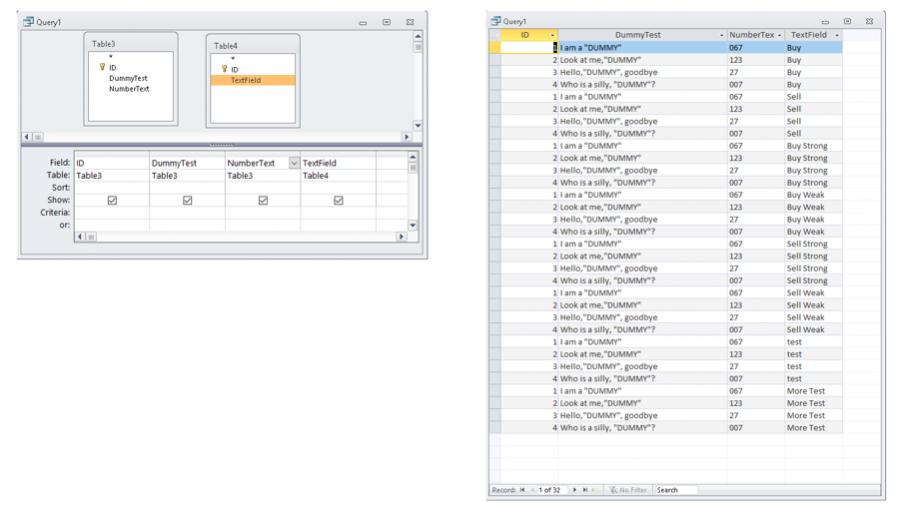This screenshot has height=522, width=913.
Task: Click Buy Weak cell in the 067 row
Action: (x=813, y=195)
